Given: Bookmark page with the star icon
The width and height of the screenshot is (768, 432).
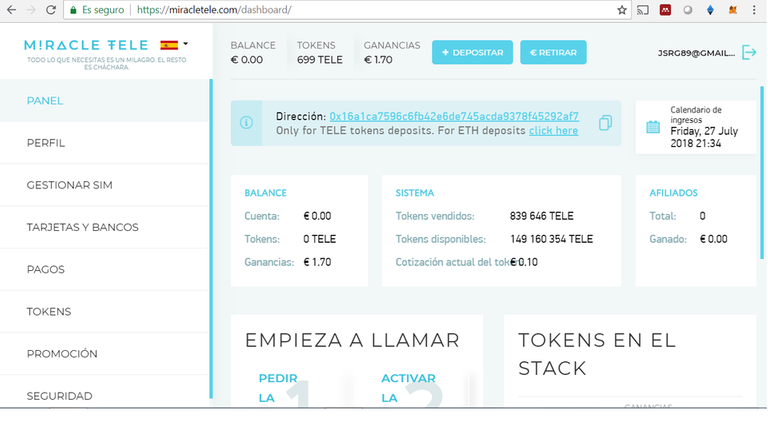Looking at the screenshot, I should (622, 10).
